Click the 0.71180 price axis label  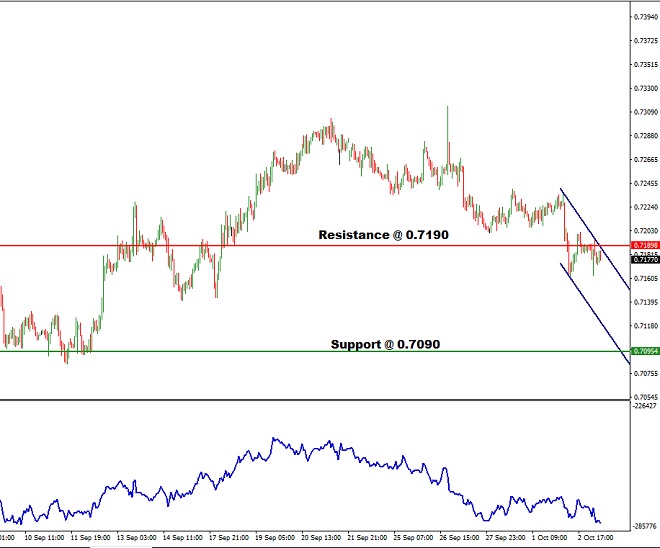pos(646,326)
